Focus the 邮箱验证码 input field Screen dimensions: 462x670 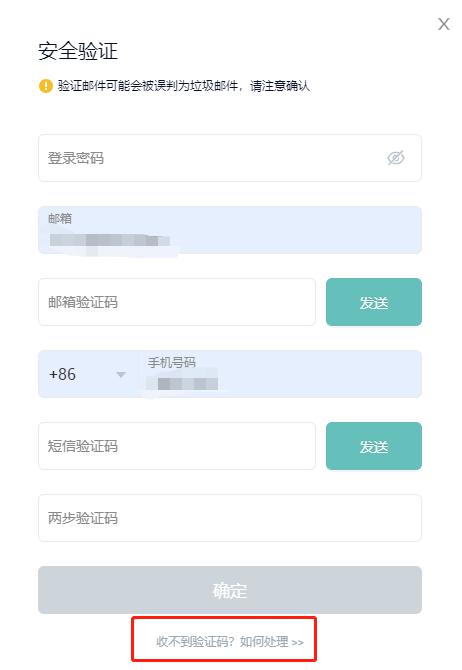tap(177, 302)
